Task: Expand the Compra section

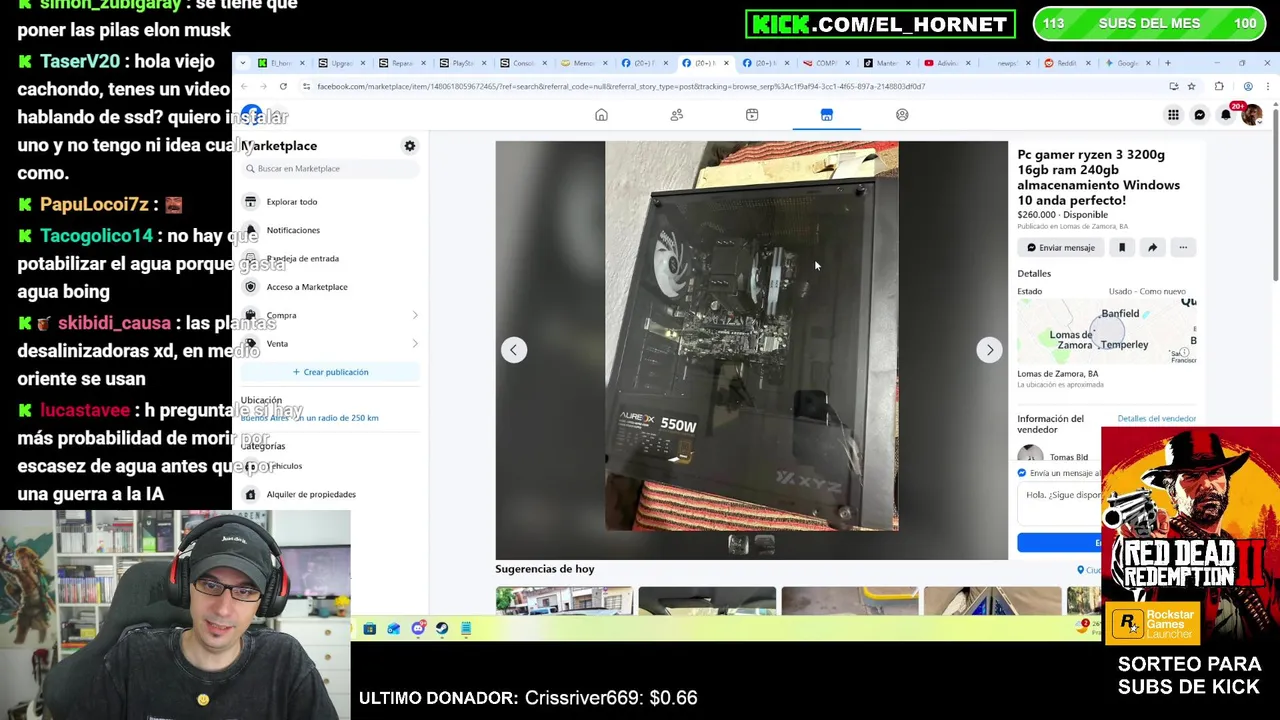Action: 330,315
